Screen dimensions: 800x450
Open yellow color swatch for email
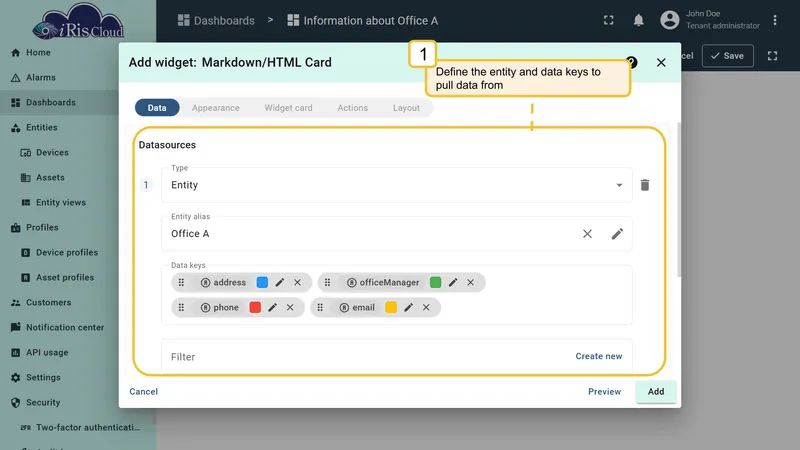pyautogui.click(x=391, y=307)
